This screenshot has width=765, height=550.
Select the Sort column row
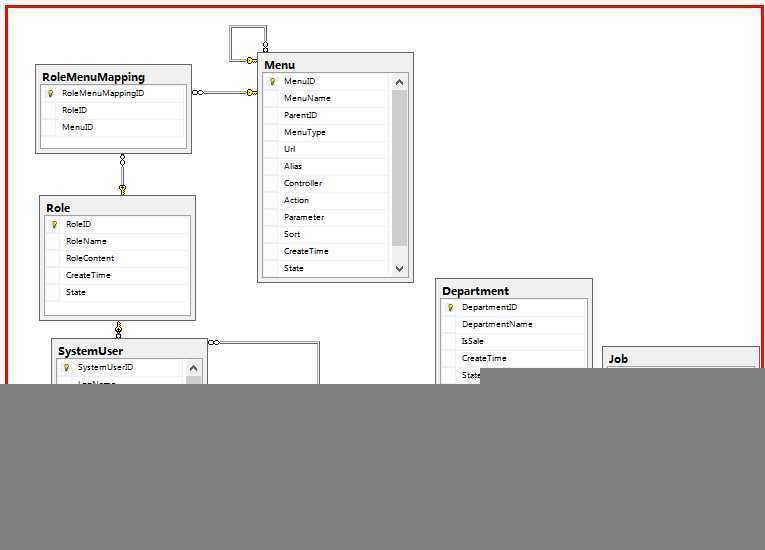326,235
